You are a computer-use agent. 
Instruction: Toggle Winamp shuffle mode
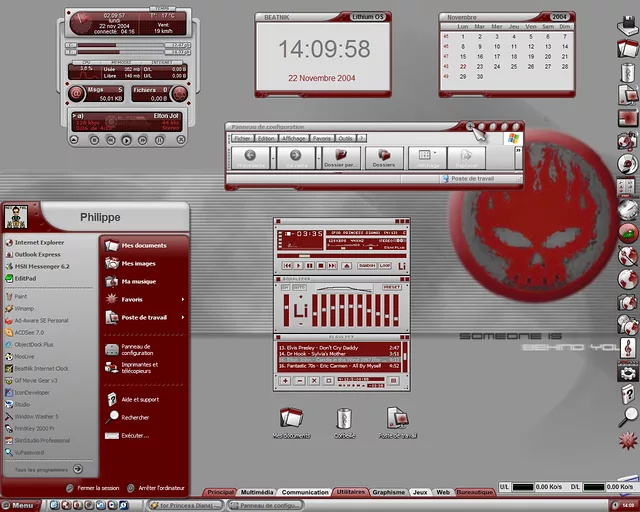367,266
